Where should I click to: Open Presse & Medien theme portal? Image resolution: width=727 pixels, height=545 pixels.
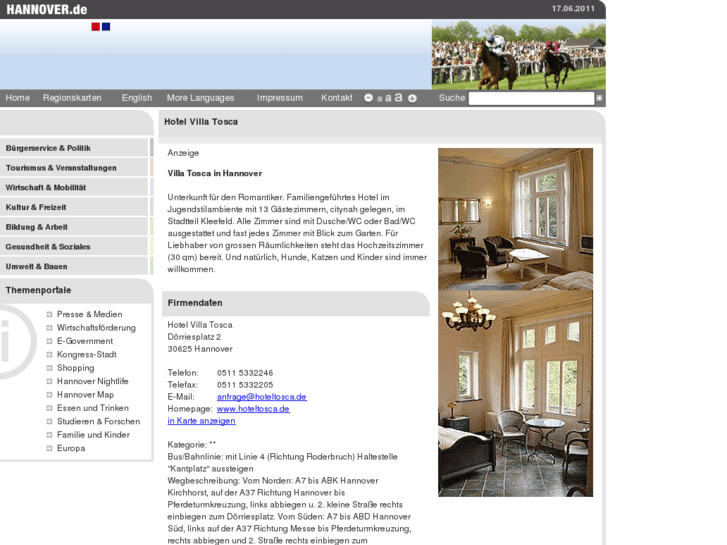[x=89, y=314]
